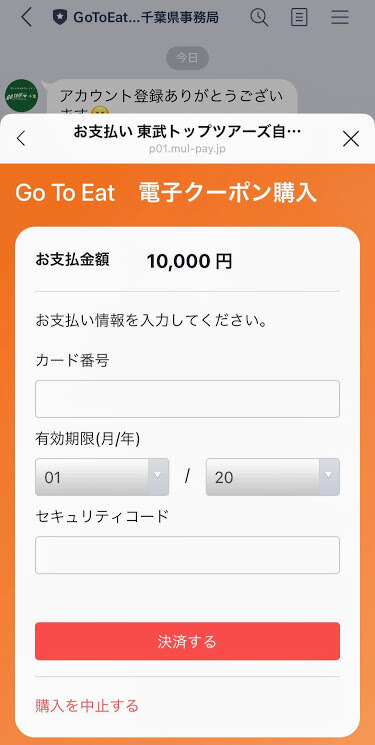Expand the expiry year dropdown showing 20

click(273, 477)
